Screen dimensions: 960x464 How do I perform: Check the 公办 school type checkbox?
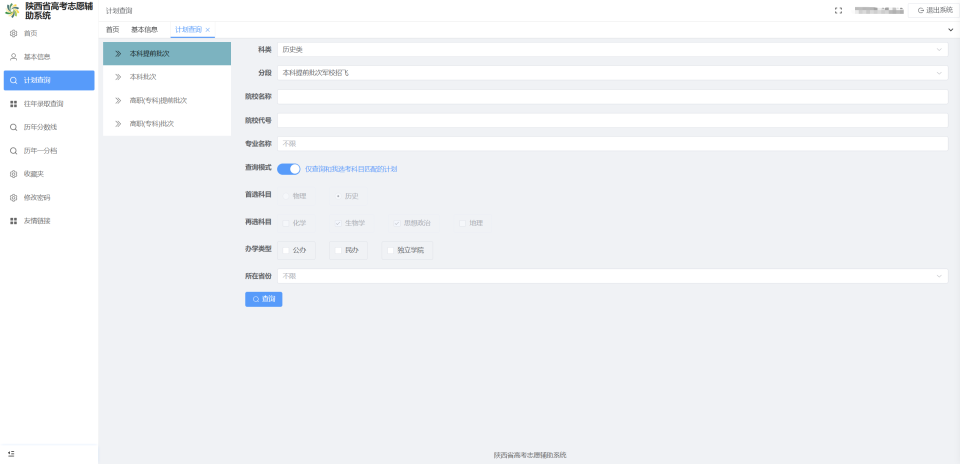pos(286,250)
